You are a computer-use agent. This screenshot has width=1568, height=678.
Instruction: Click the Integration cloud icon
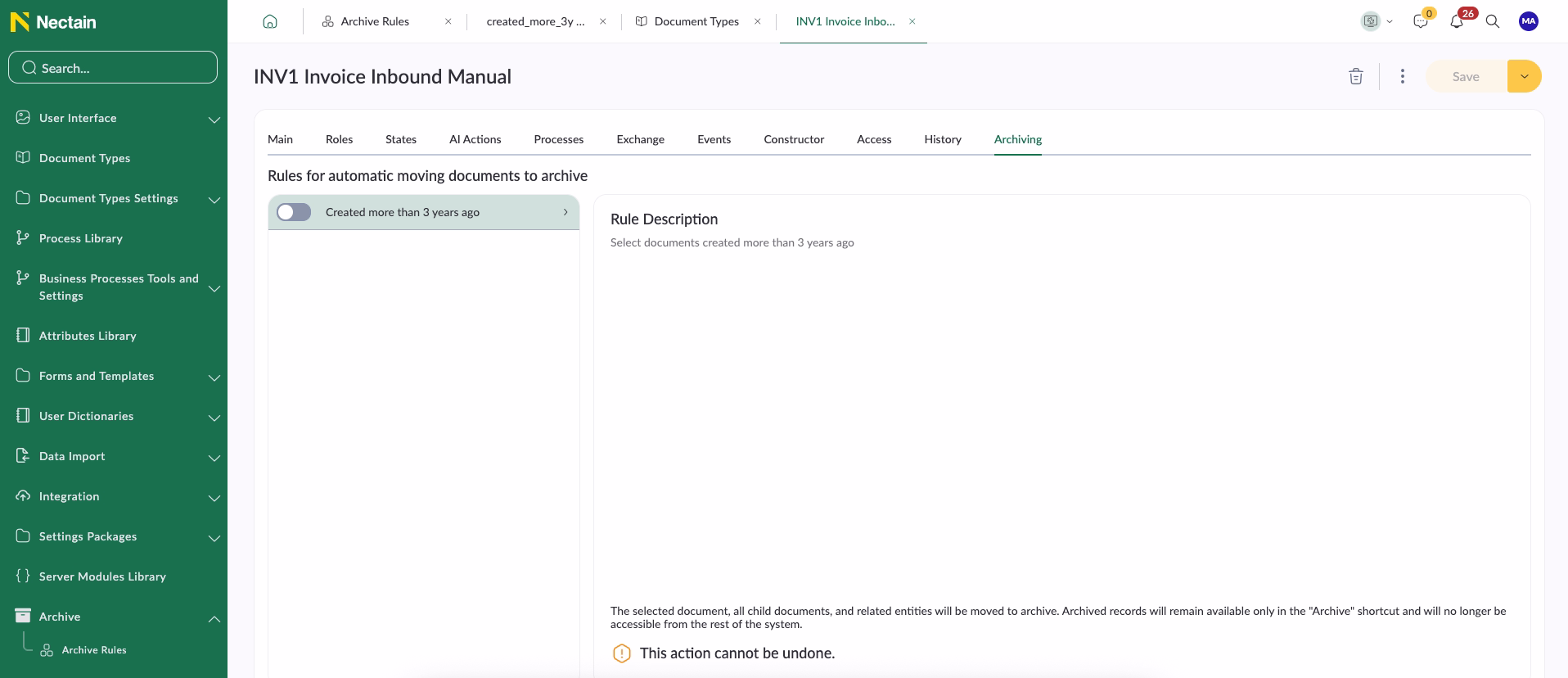23,495
